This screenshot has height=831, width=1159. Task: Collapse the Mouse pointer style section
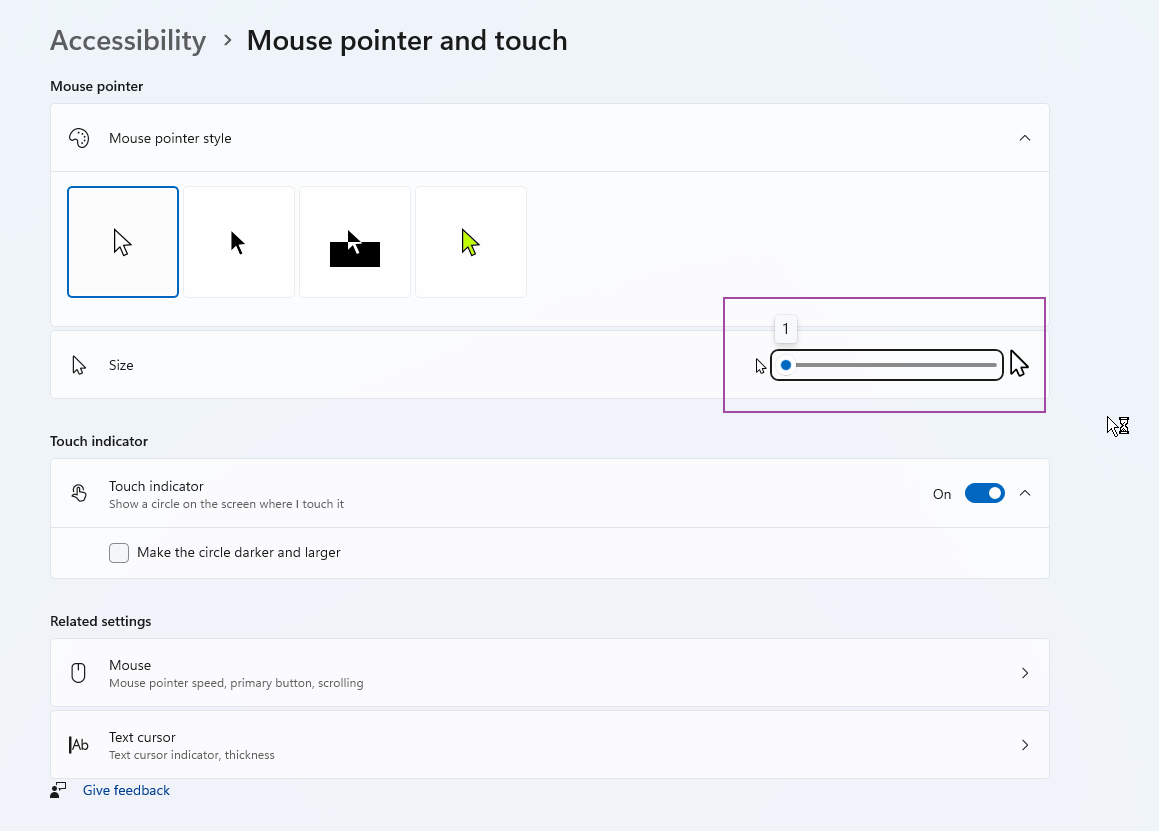pos(1024,138)
